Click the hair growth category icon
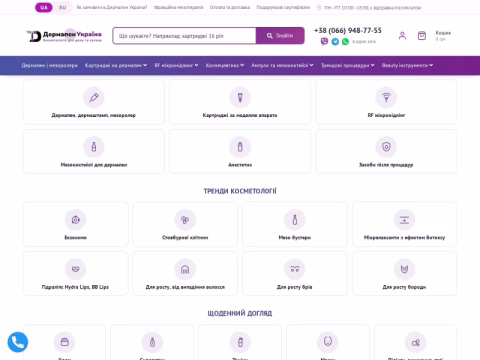The image size is (480, 360). (x=185, y=269)
